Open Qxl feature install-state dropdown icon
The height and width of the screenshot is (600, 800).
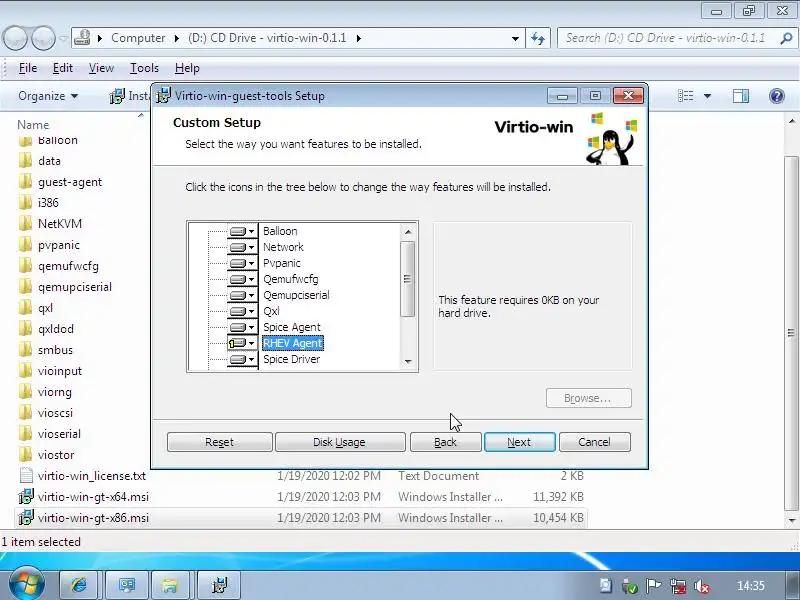(242, 311)
